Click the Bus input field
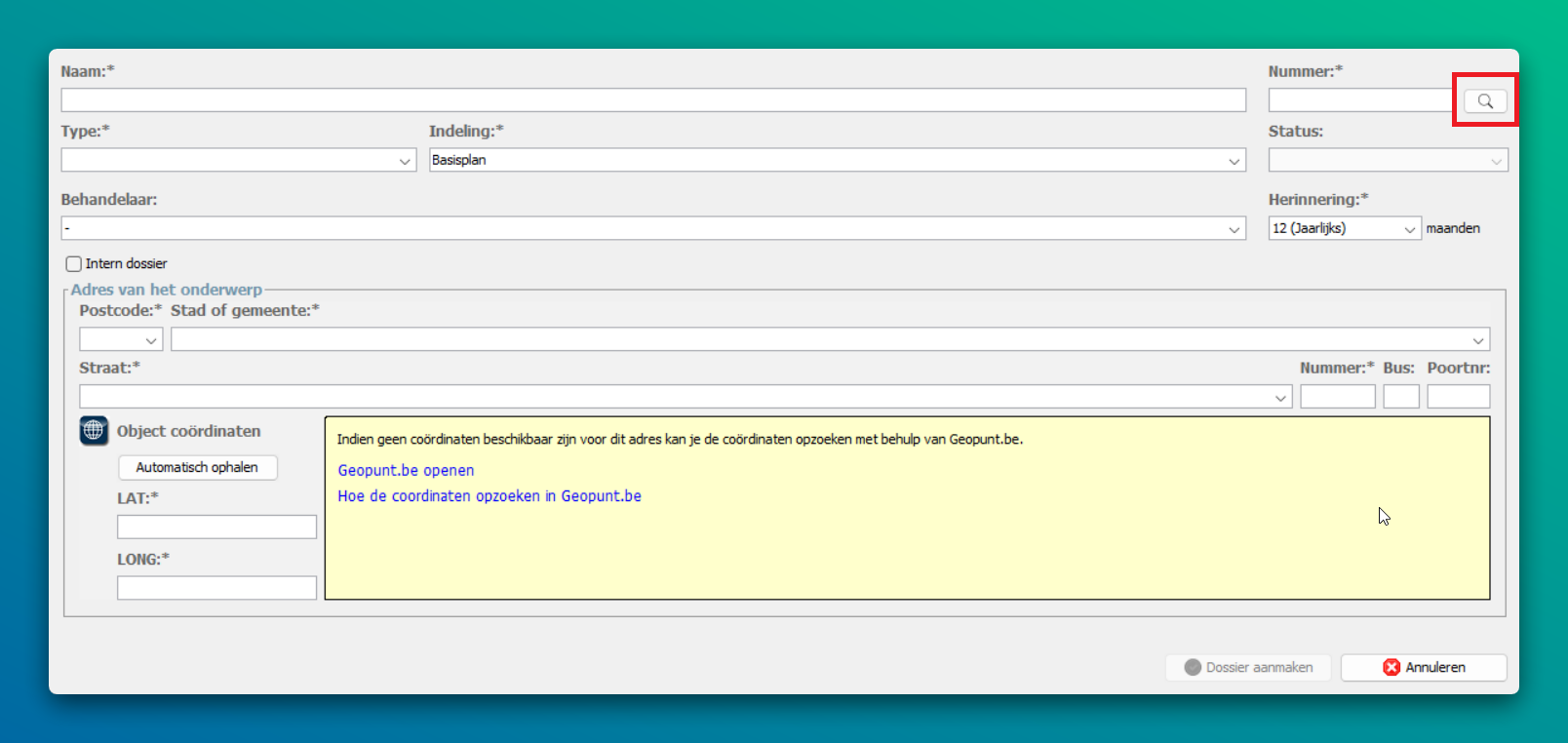The image size is (1568, 743). (x=1400, y=397)
